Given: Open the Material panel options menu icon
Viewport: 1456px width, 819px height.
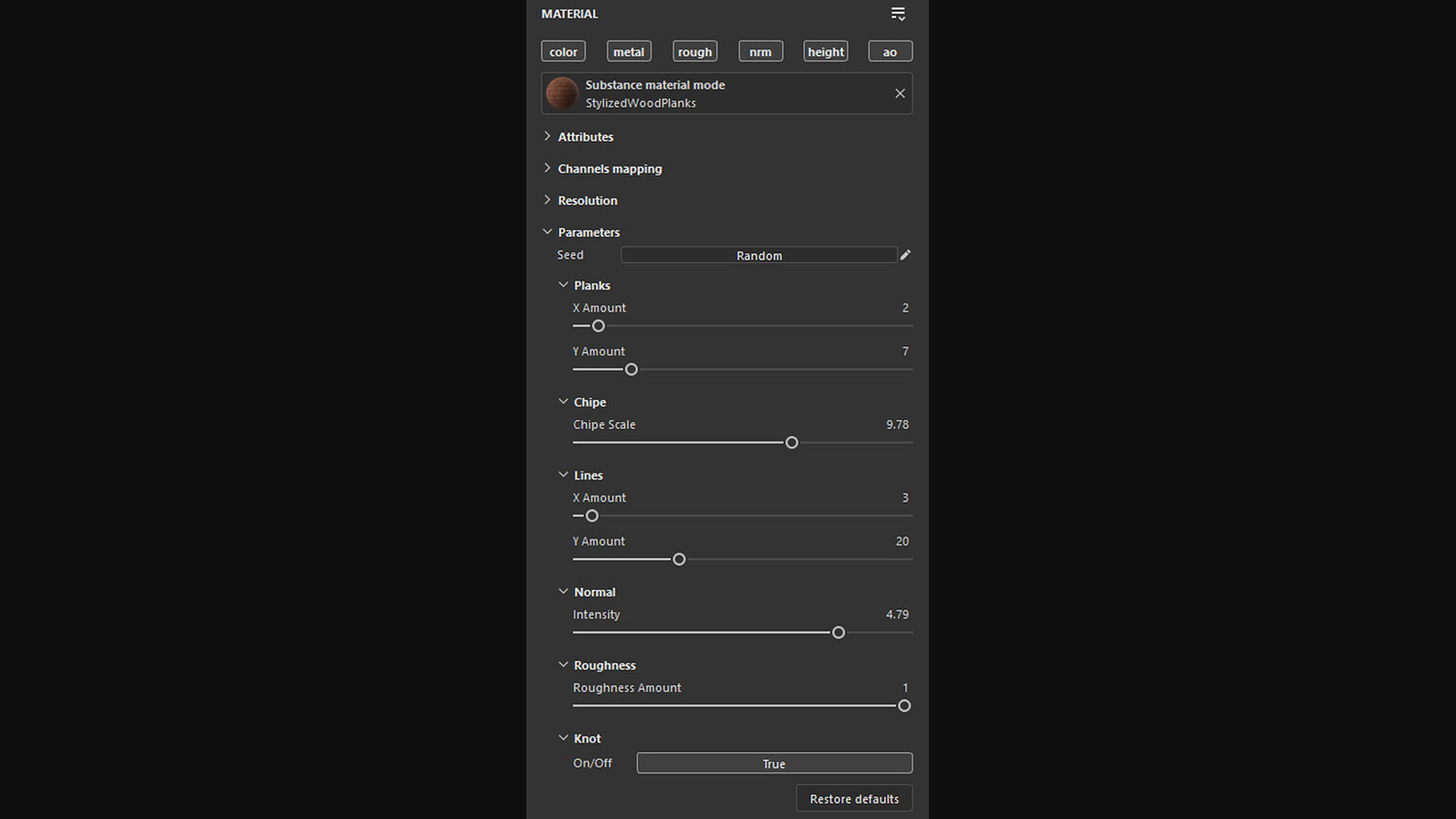Looking at the screenshot, I should click(x=898, y=14).
